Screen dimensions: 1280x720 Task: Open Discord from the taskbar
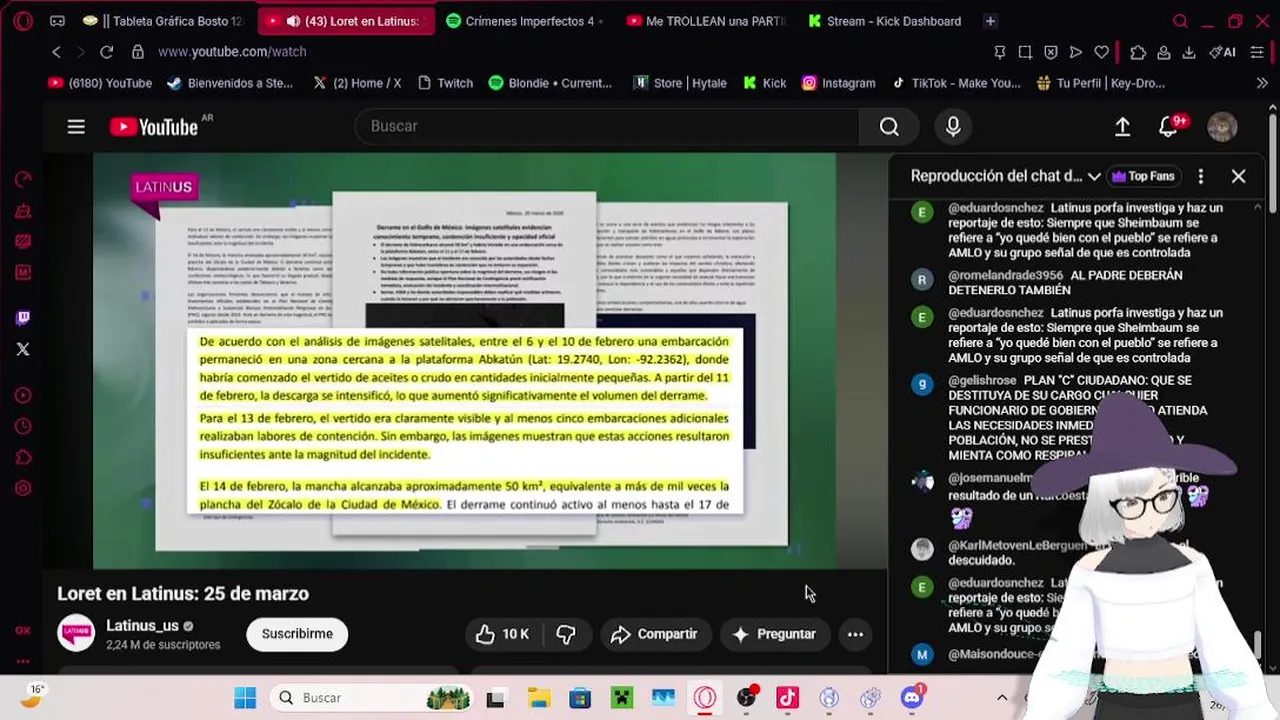point(912,698)
